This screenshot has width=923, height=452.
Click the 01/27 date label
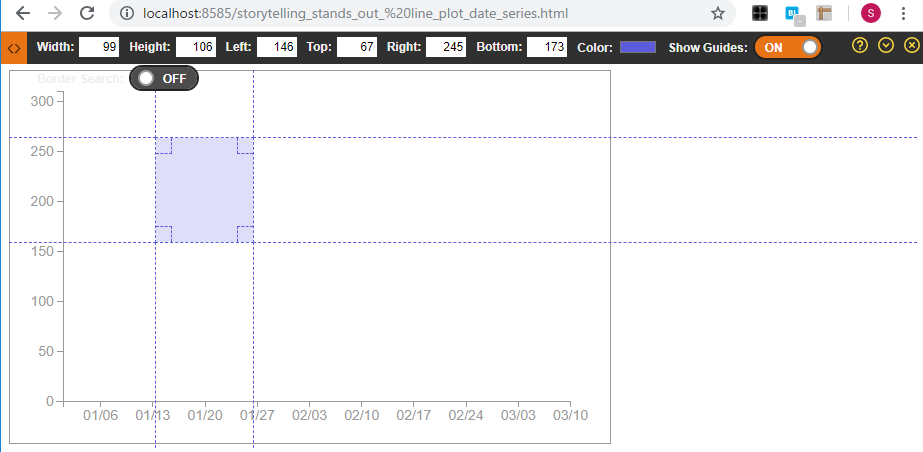257,416
